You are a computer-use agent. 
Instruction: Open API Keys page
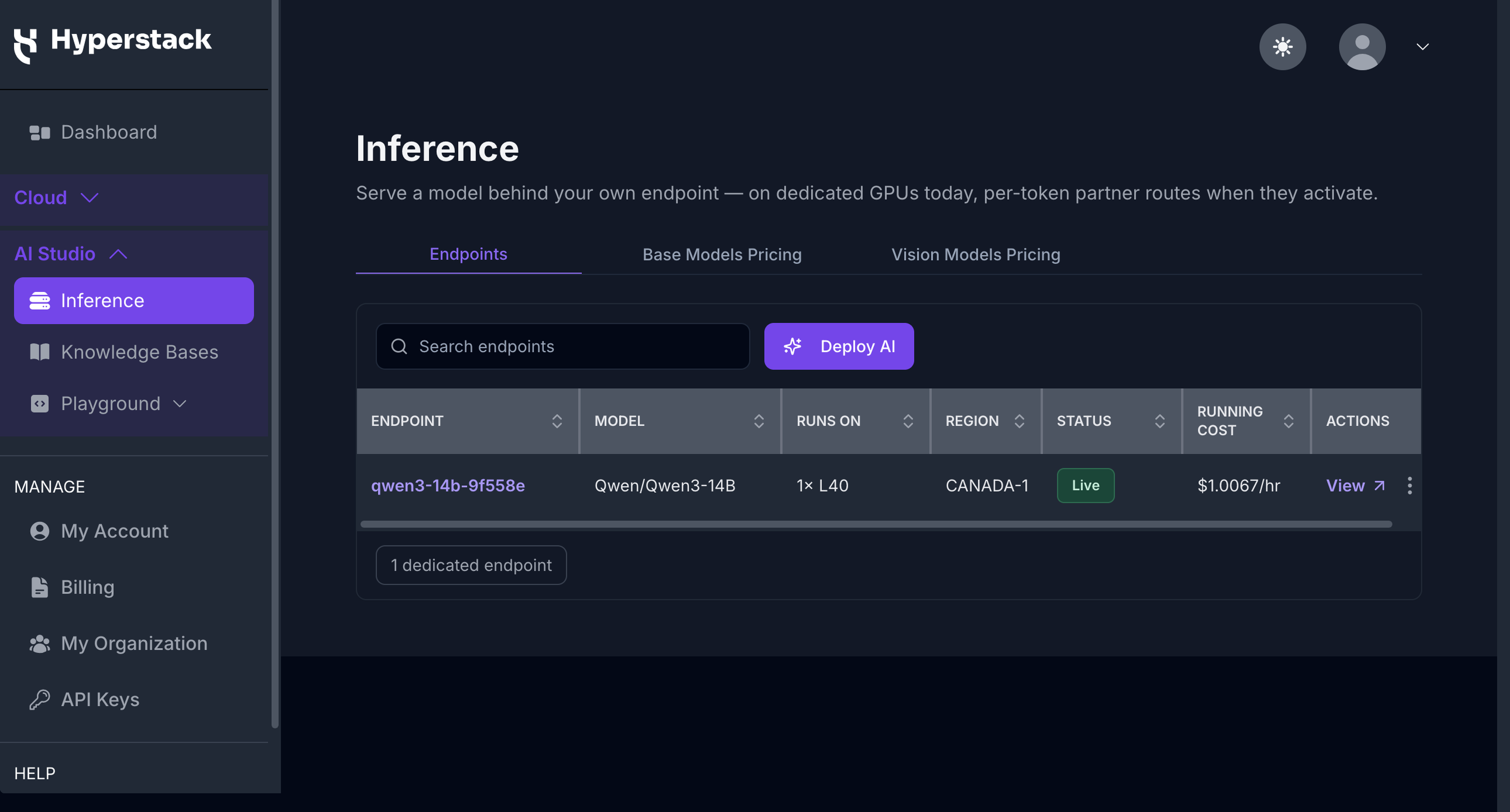tap(85, 700)
